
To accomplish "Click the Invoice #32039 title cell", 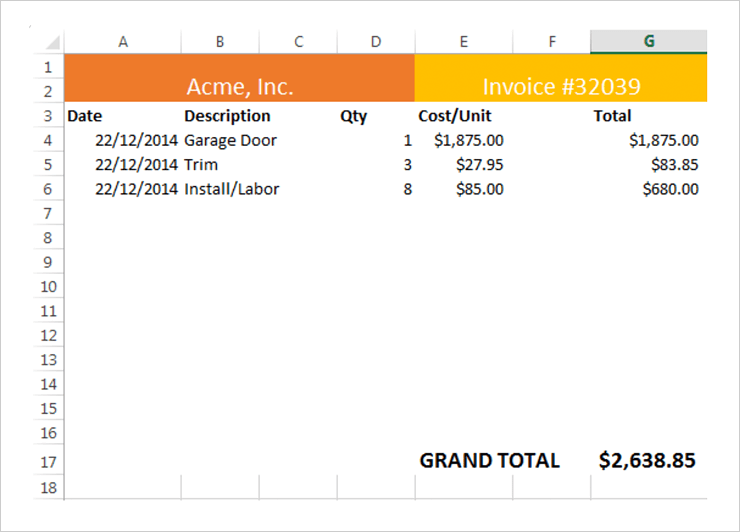I will [561, 78].
